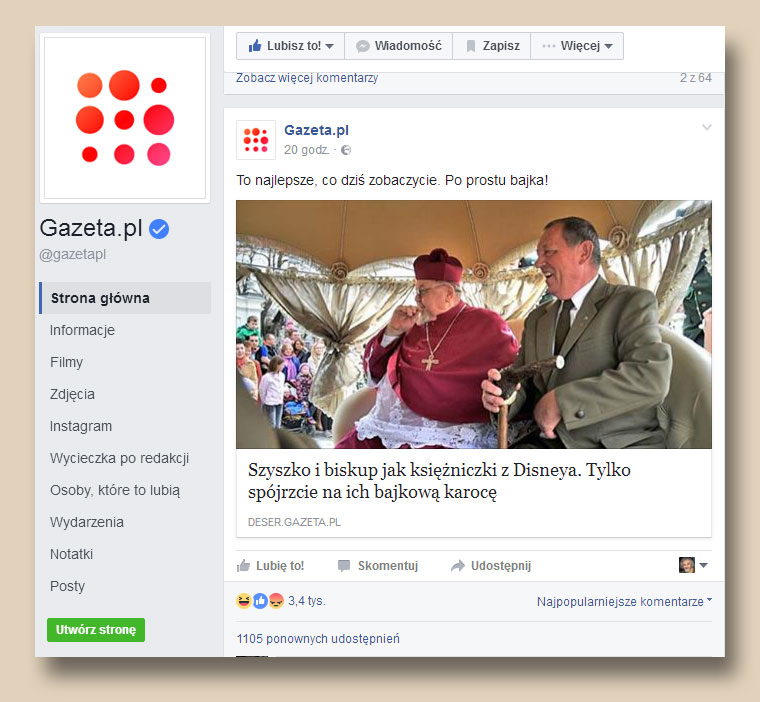Click the globe public-visibility icon

[346, 150]
